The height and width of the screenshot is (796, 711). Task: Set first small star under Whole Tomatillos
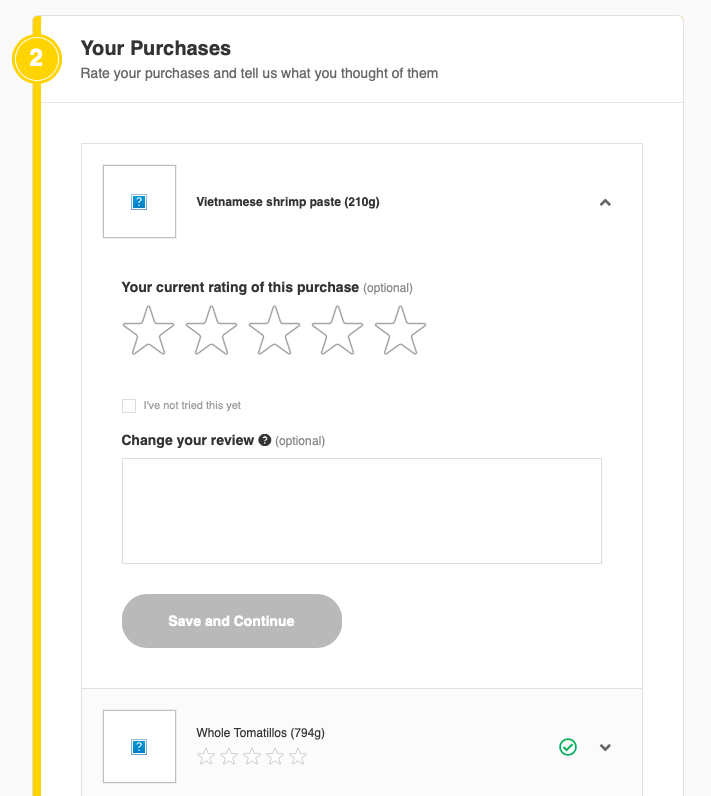[x=206, y=756]
